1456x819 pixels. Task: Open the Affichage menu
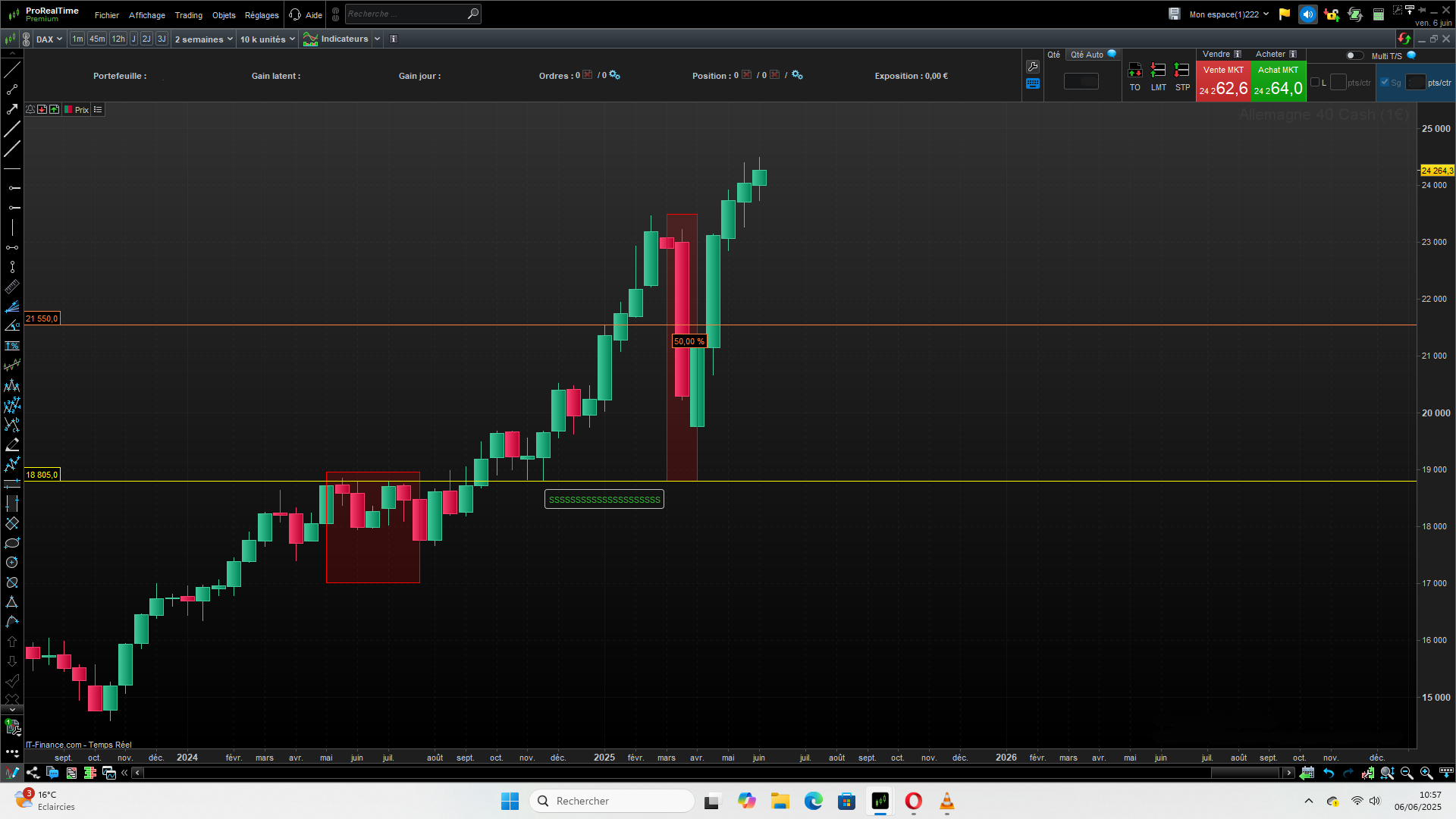[146, 15]
